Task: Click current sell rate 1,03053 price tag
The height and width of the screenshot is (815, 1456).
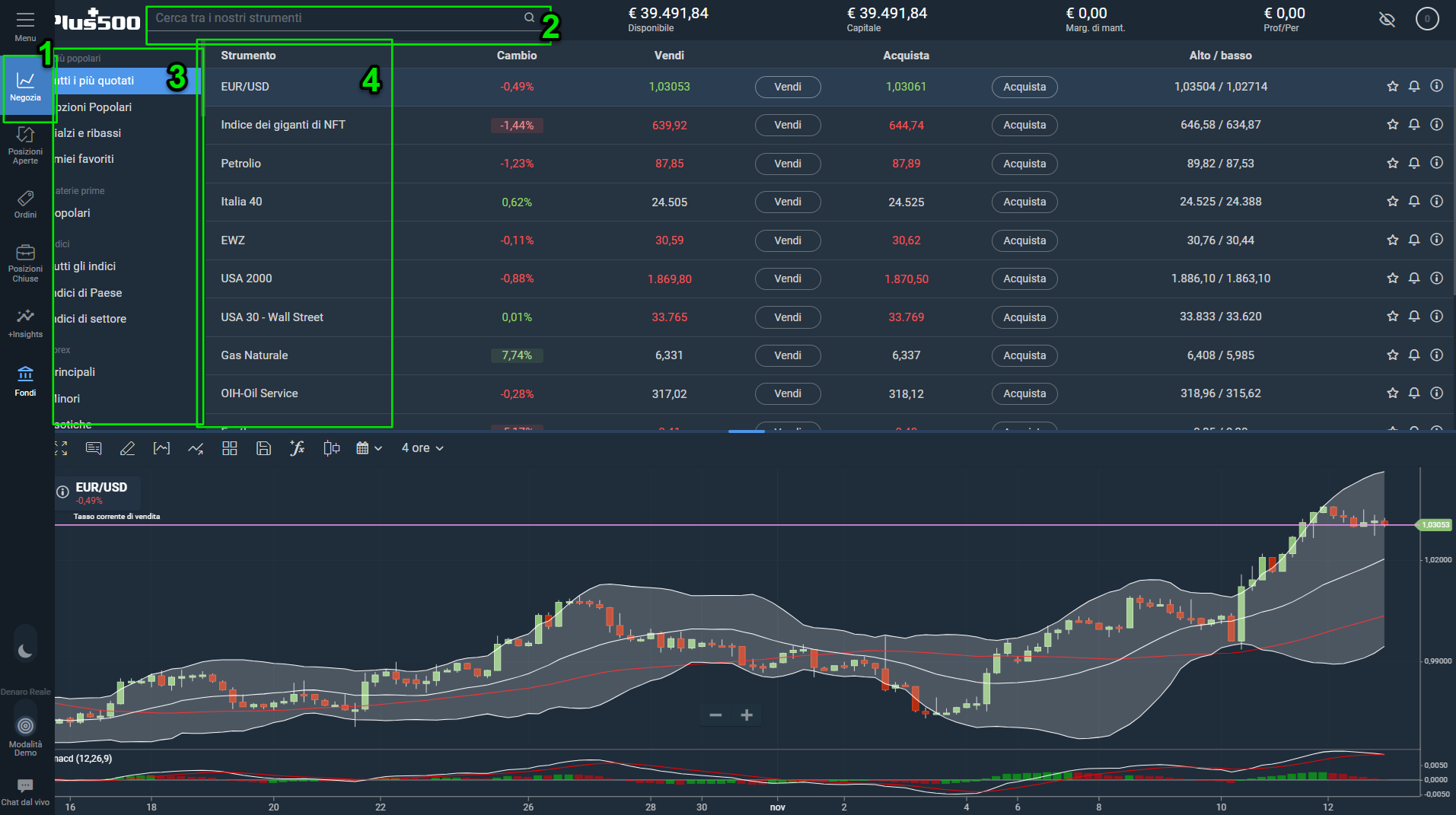Action: 1435,525
